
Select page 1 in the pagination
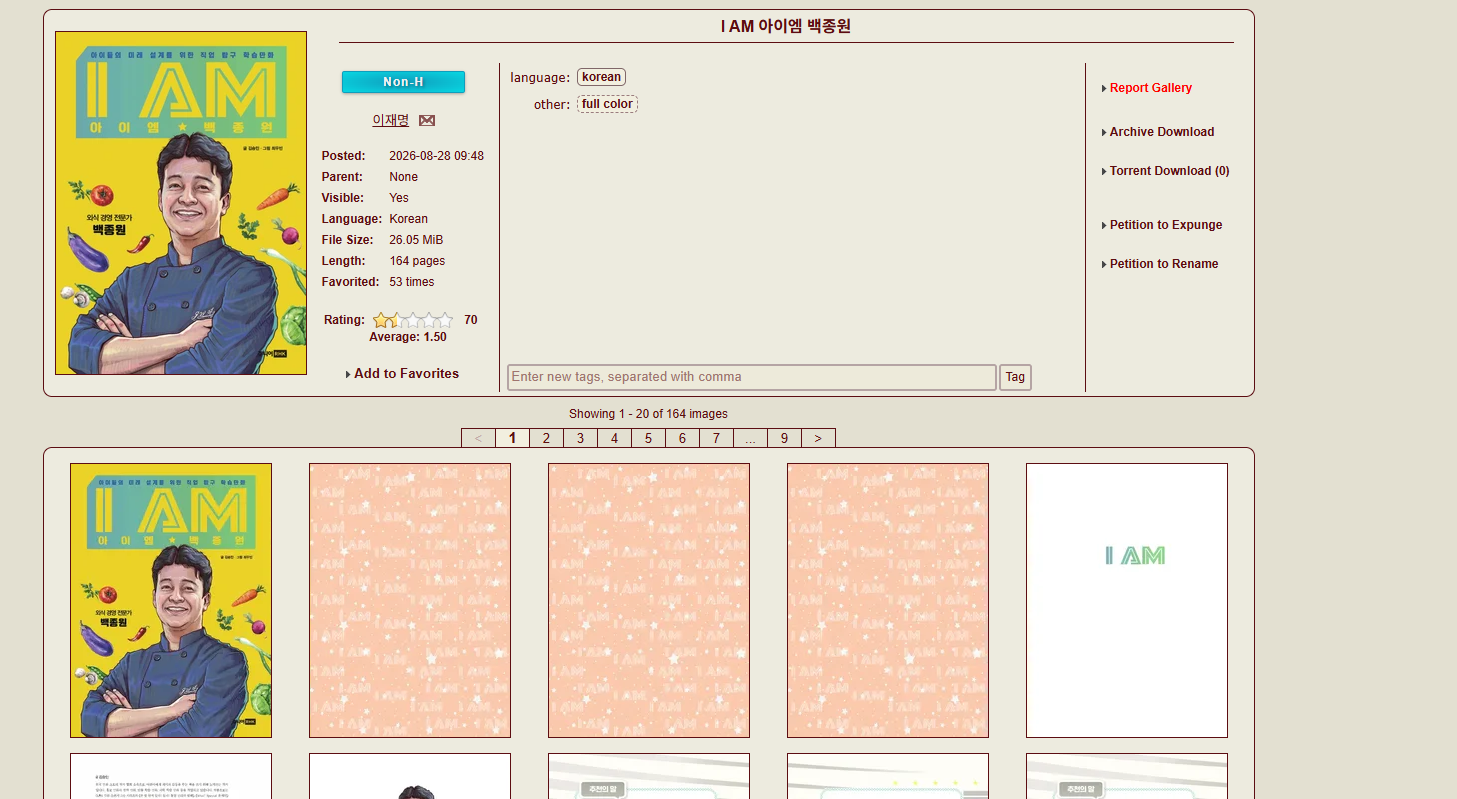(512, 438)
